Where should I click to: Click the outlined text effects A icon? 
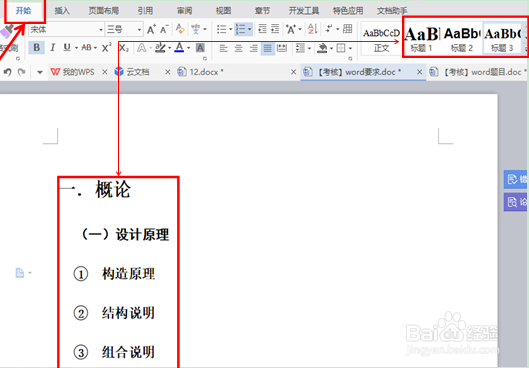141,48
